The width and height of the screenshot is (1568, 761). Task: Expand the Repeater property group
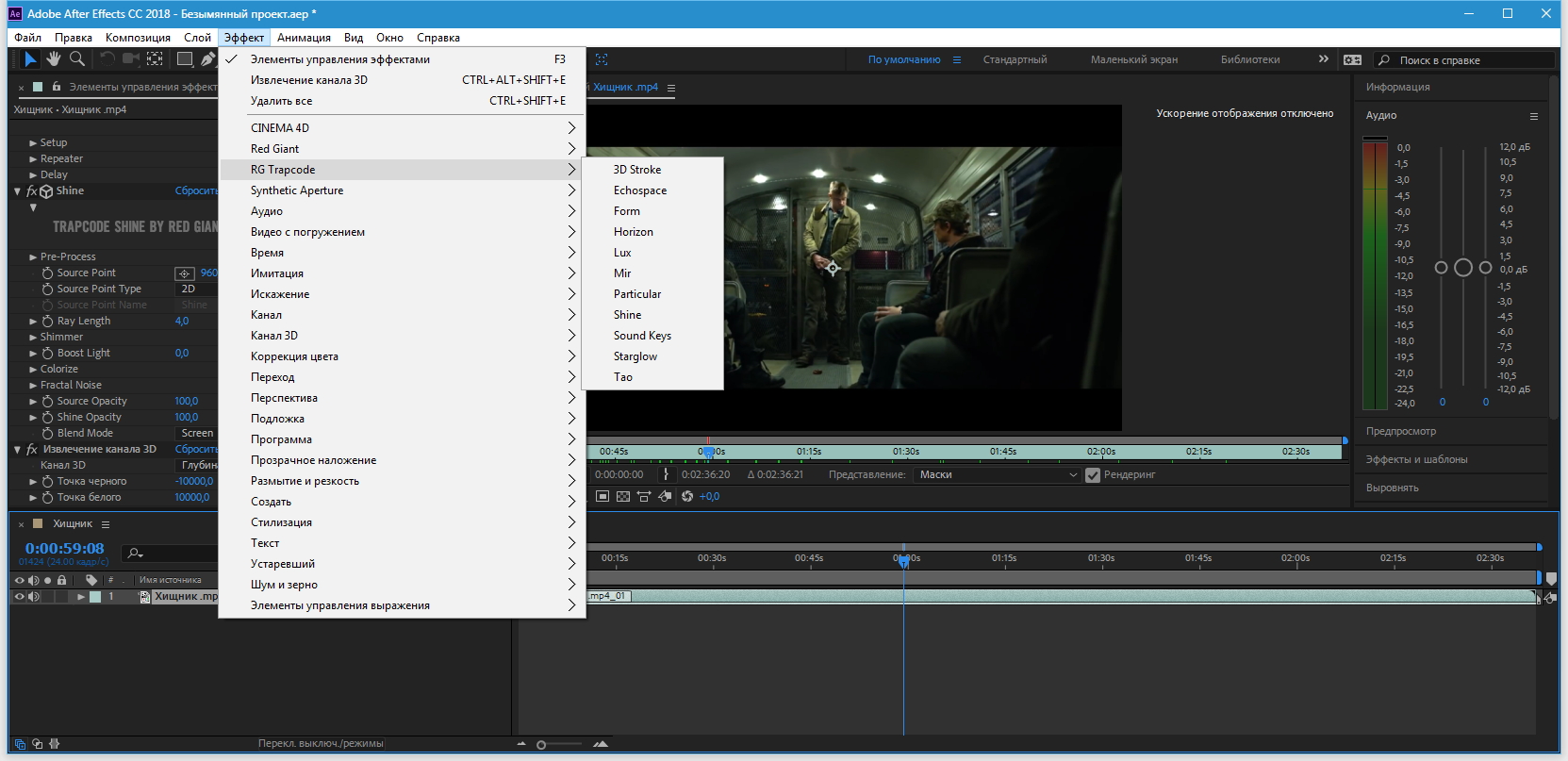pos(33,159)
